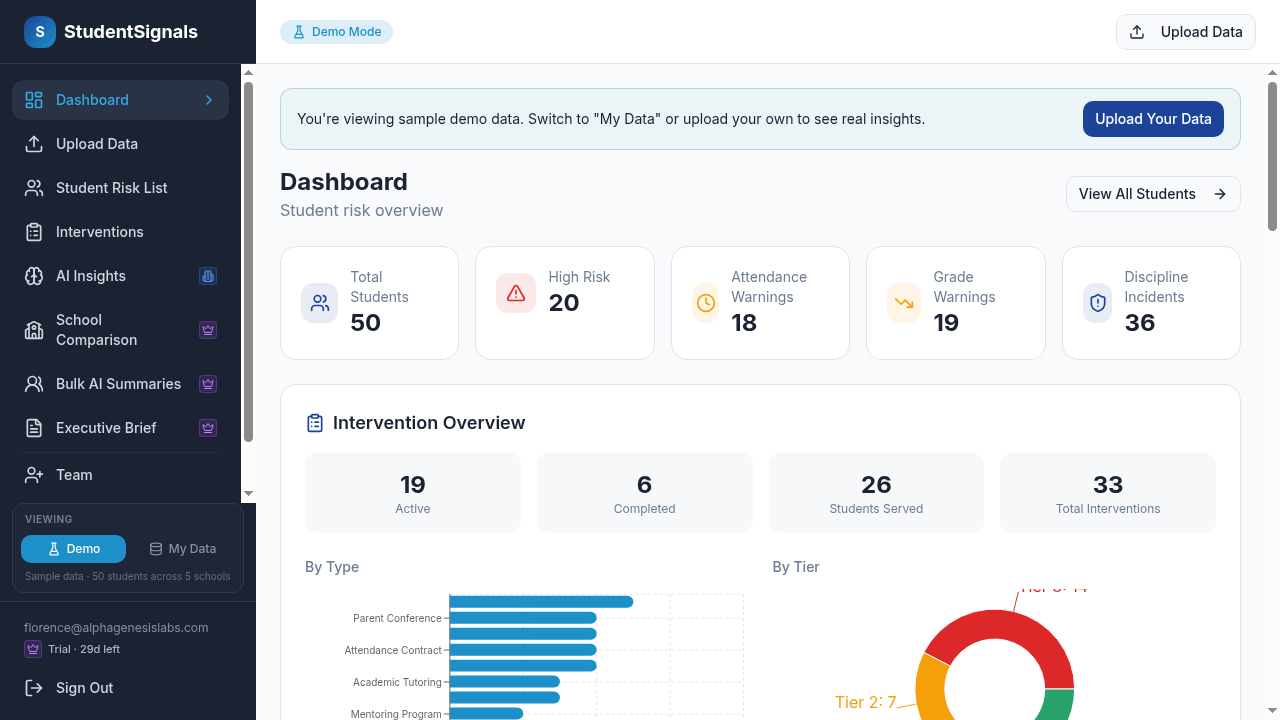Click the StudentSignals logo icon

[40, 32]
